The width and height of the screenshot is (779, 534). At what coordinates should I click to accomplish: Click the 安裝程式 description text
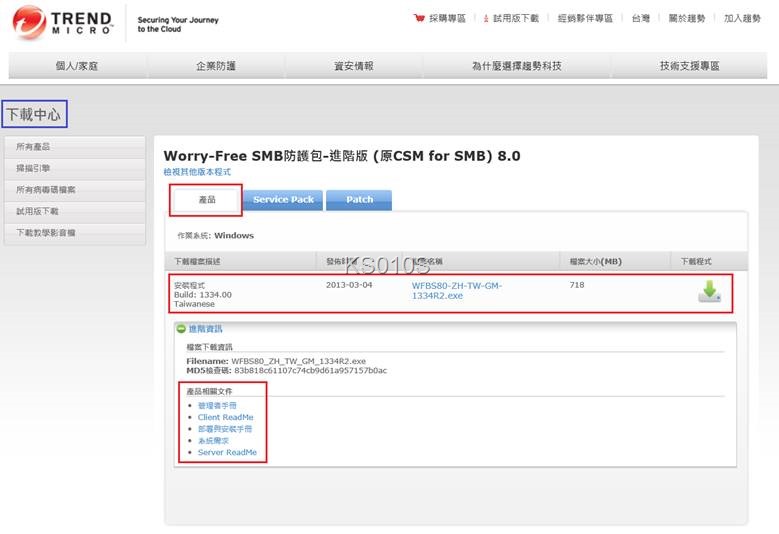(x=189, y=286)
